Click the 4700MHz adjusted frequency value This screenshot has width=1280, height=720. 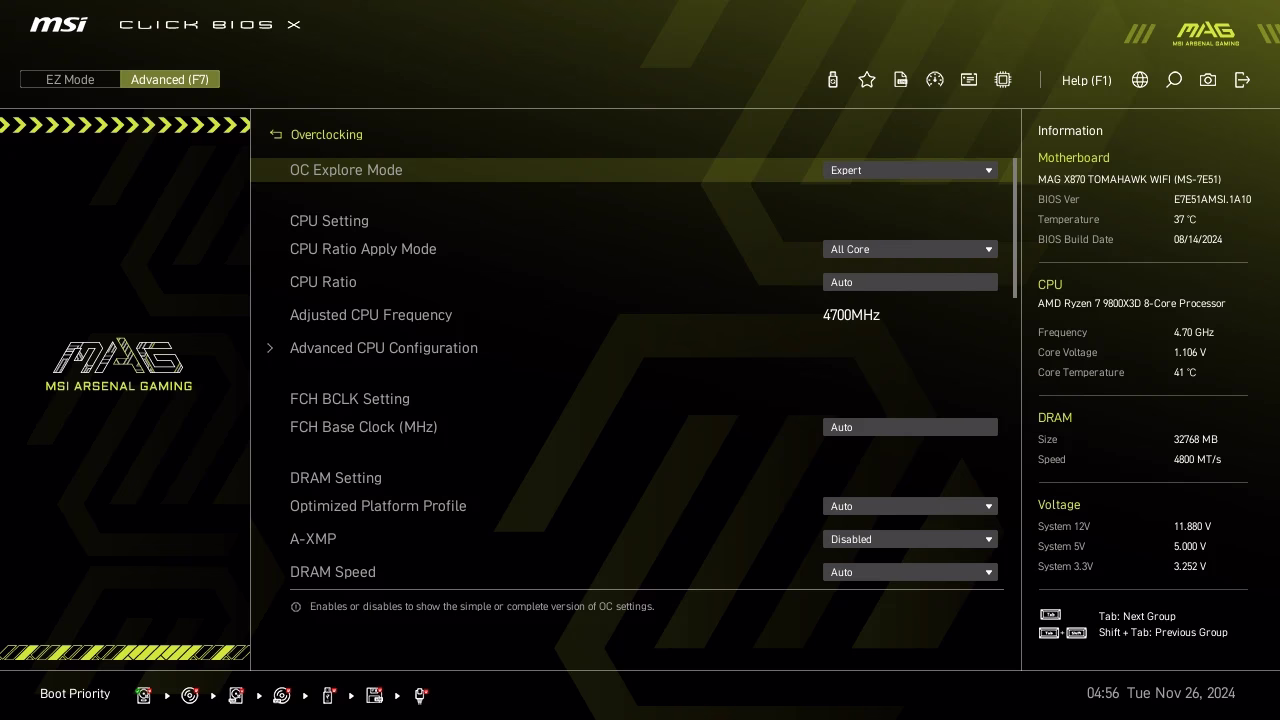[x=851, y=315]
